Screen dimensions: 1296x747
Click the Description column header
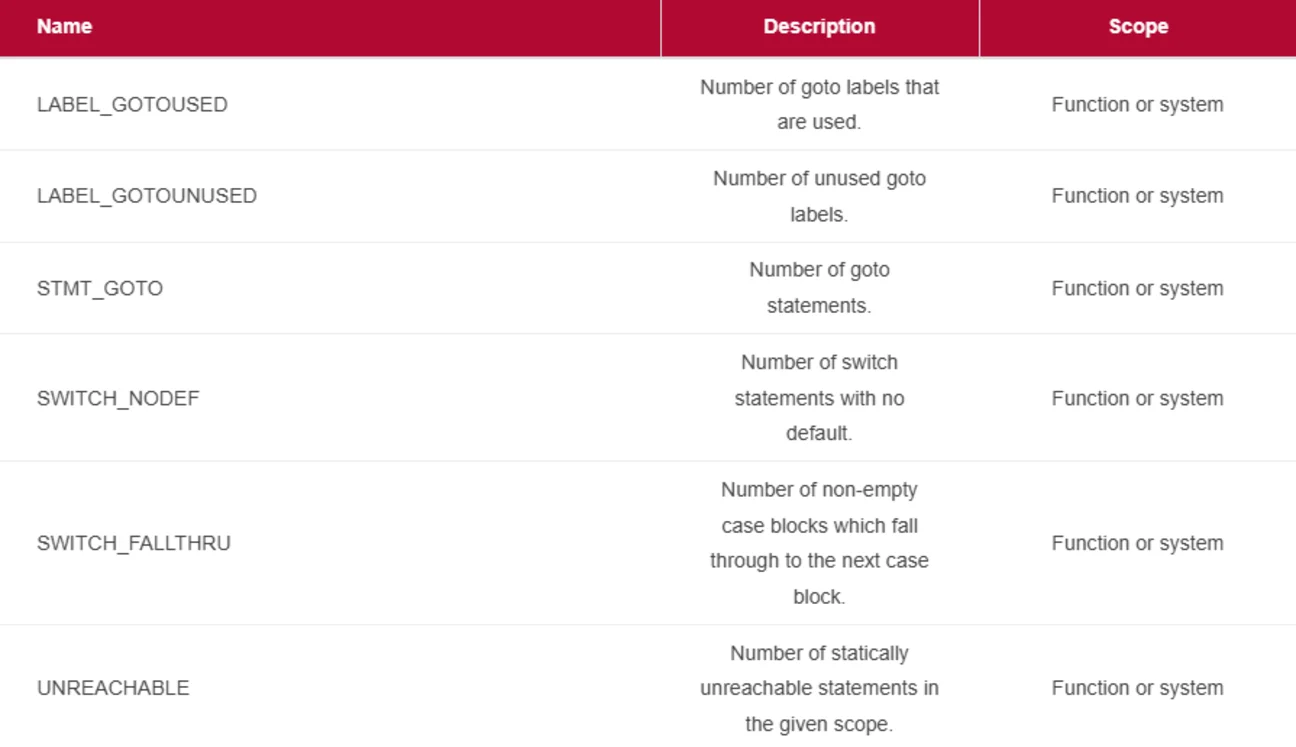tap(819, 27)
